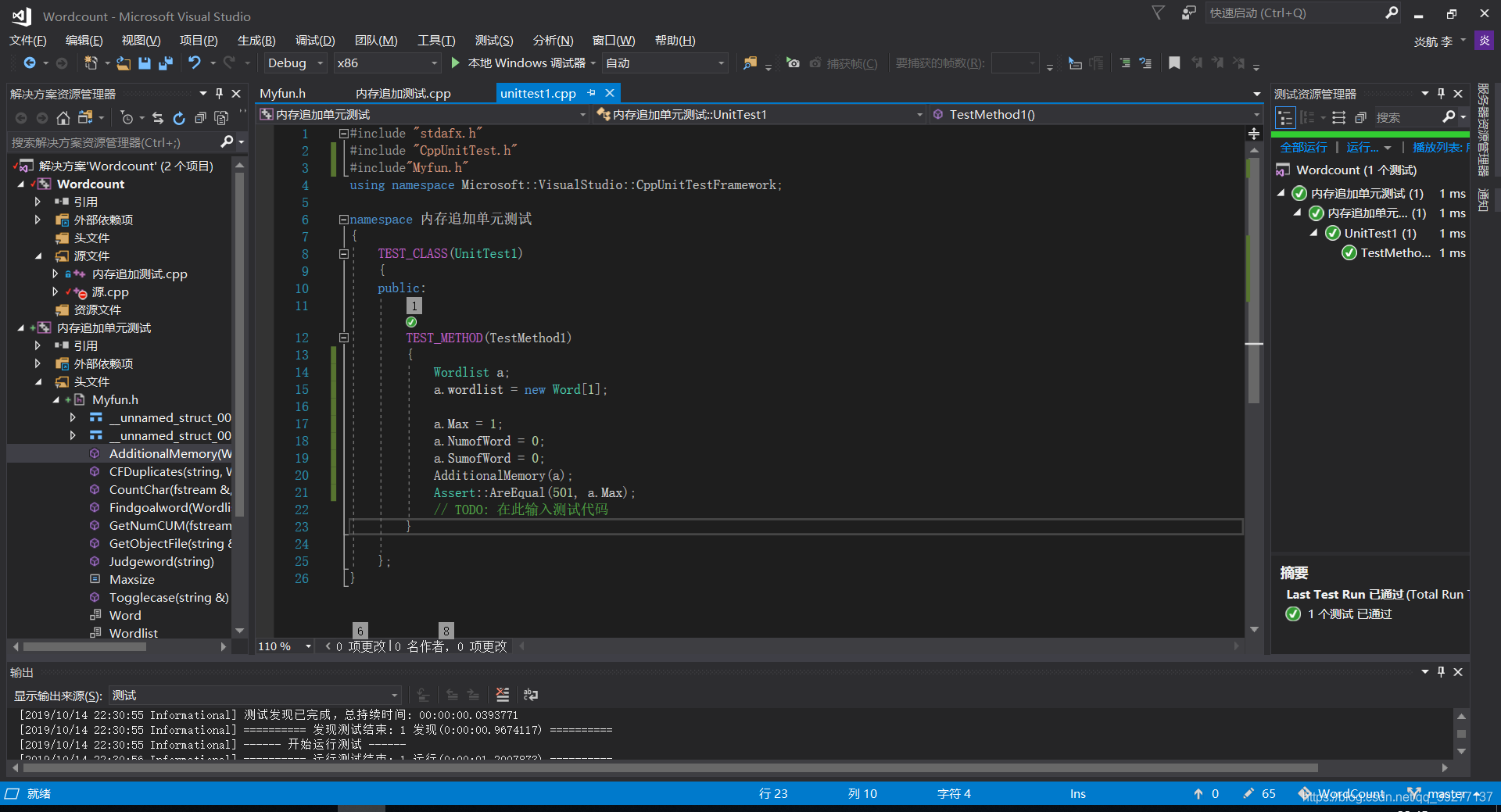Open the 调试(D) debug menu
Screen dimensions: 1501x812
[x=315, y=41]
